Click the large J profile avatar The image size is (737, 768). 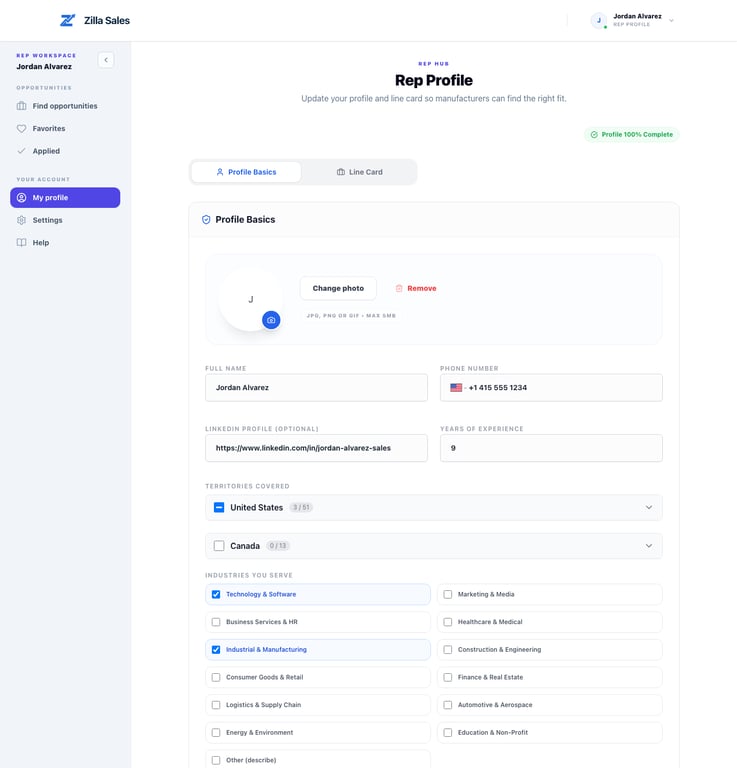tap(251, 299)
